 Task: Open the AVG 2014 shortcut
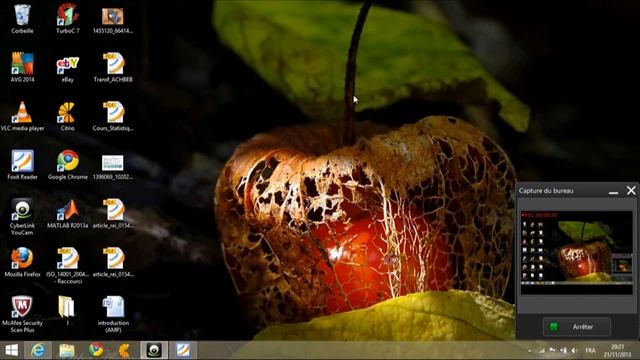pyautogui.click(x=22, y=67)
